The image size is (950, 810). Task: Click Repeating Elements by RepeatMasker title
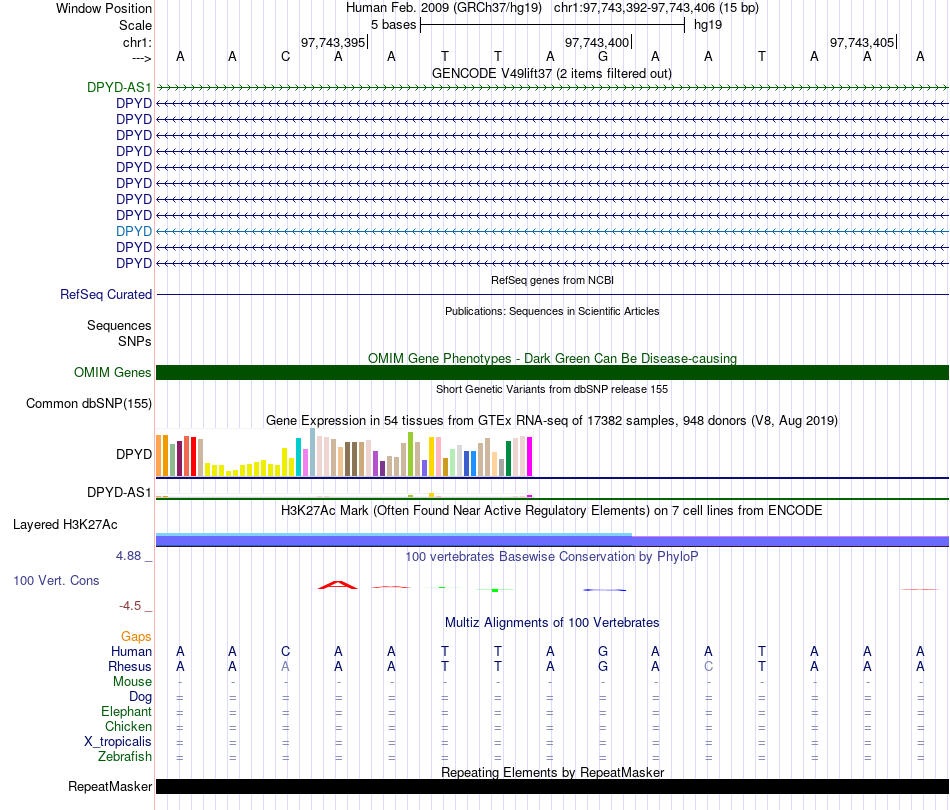click(x=552, y=772)
